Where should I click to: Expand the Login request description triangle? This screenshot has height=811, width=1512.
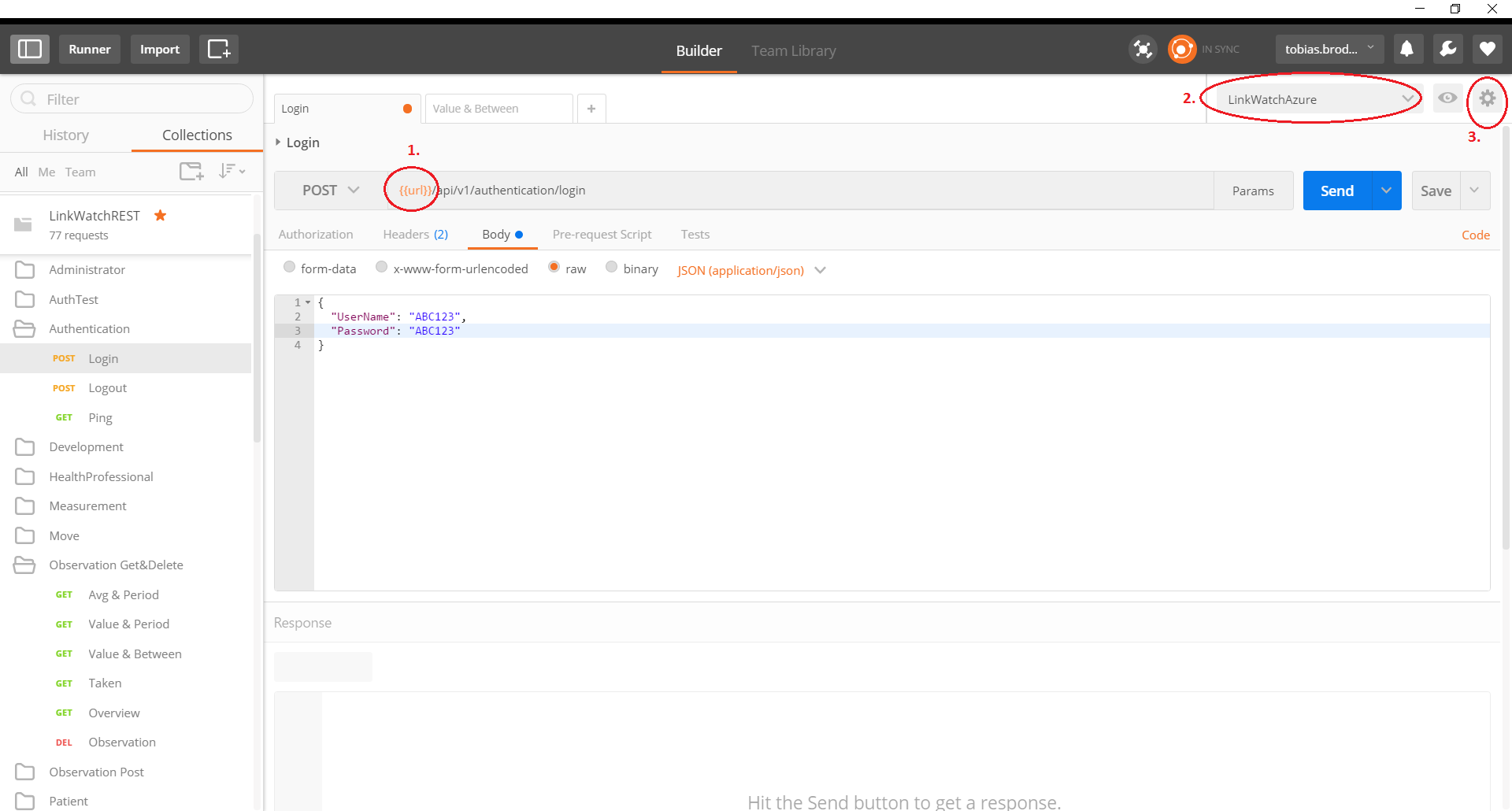click(x=278, y=142)
